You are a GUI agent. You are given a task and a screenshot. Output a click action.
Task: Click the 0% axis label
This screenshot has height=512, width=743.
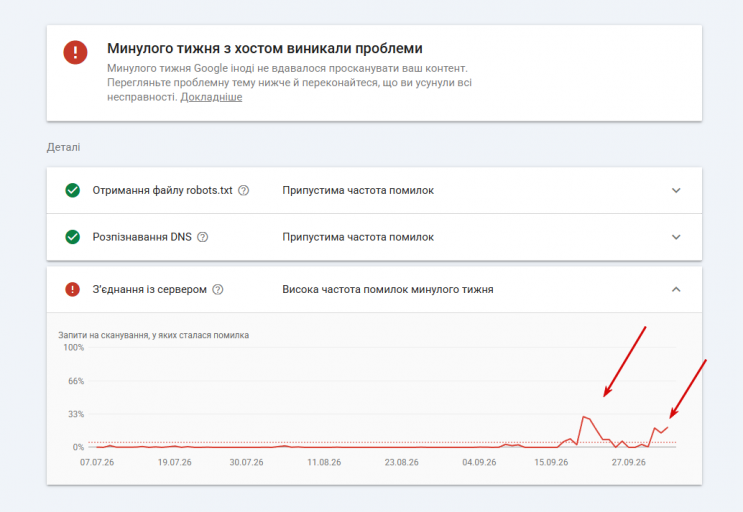[x=78, y=447]
